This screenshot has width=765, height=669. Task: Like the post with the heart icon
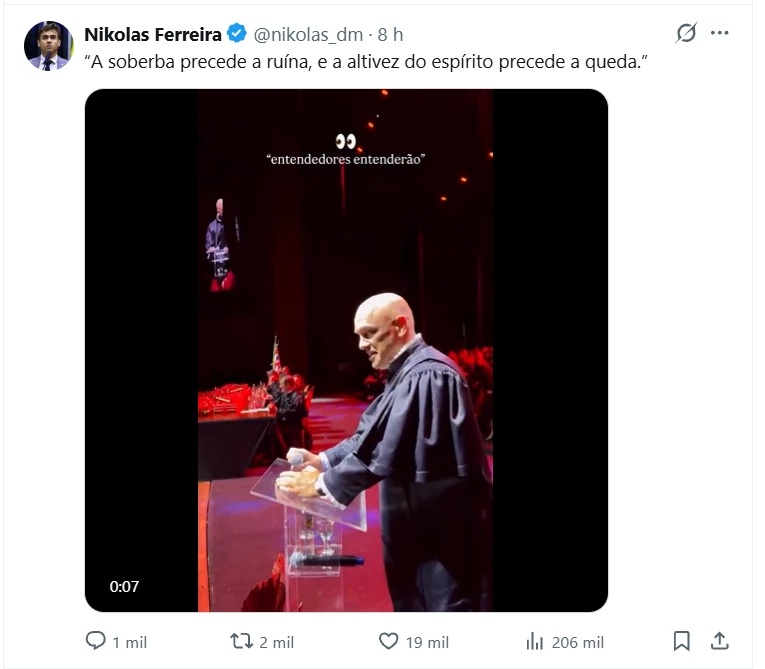pyautogui.click(x=389, y=641)
